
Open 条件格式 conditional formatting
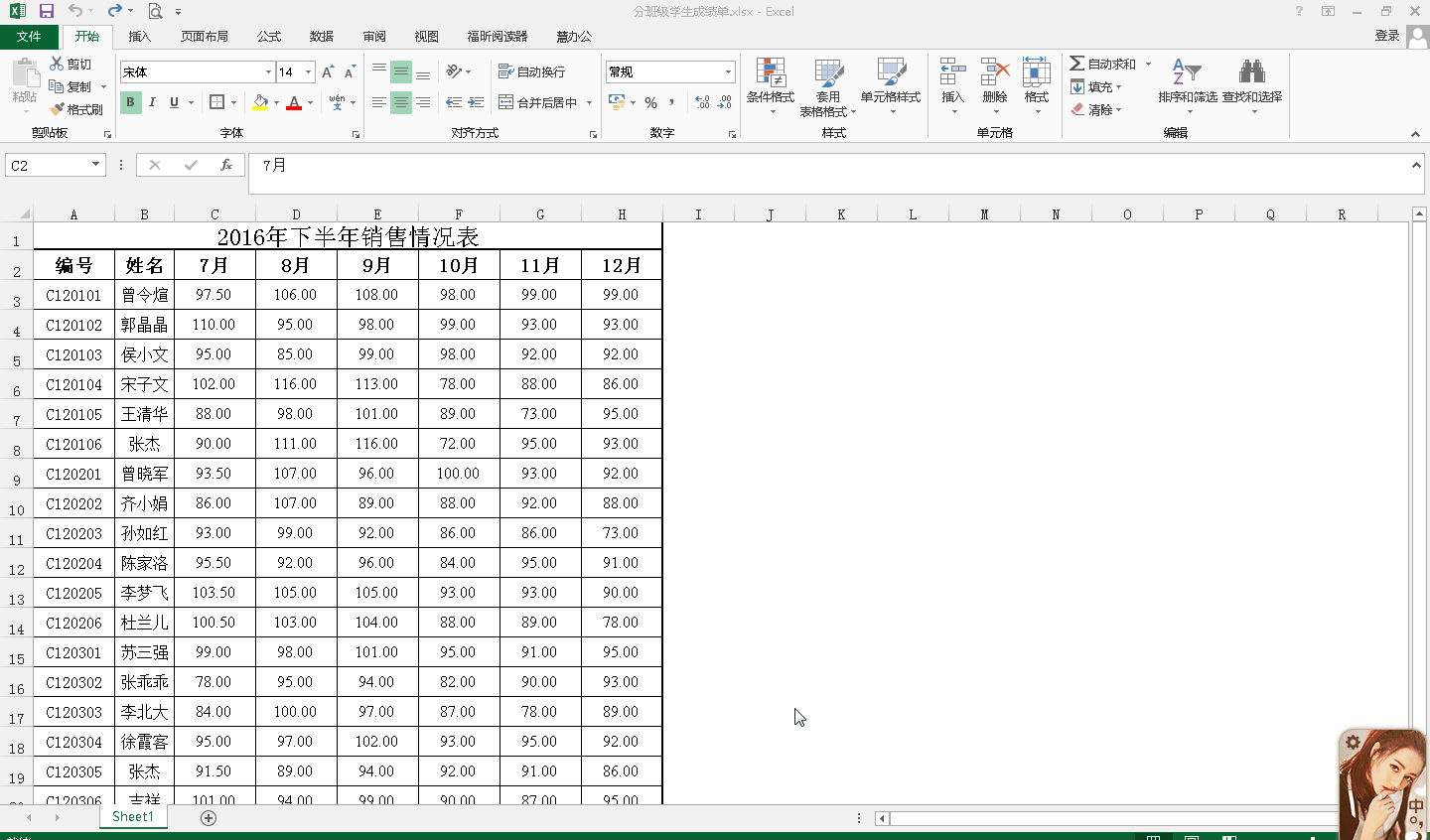point(771,85)
